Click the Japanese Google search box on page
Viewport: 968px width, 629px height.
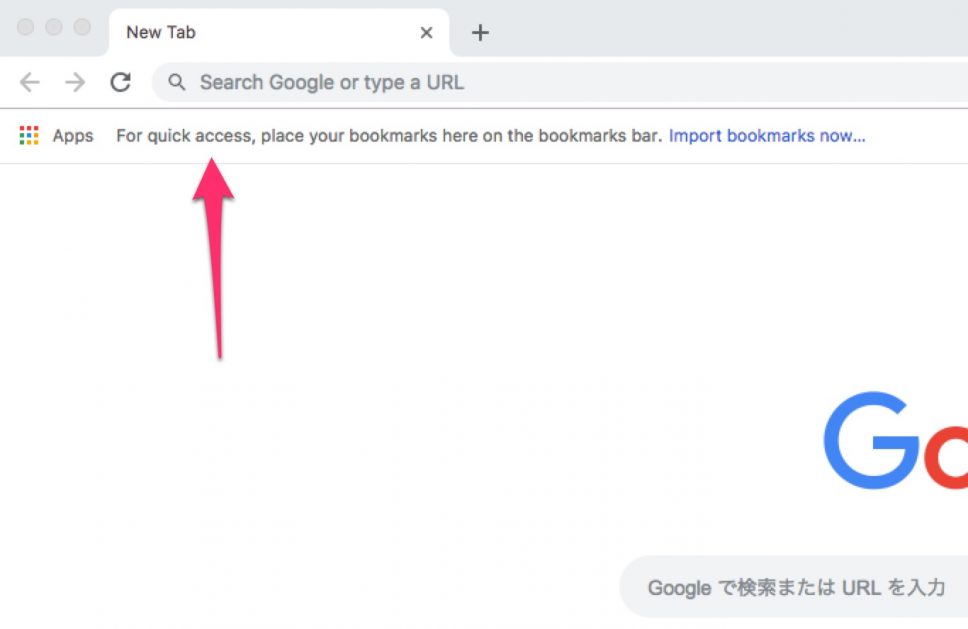[793, 586]
